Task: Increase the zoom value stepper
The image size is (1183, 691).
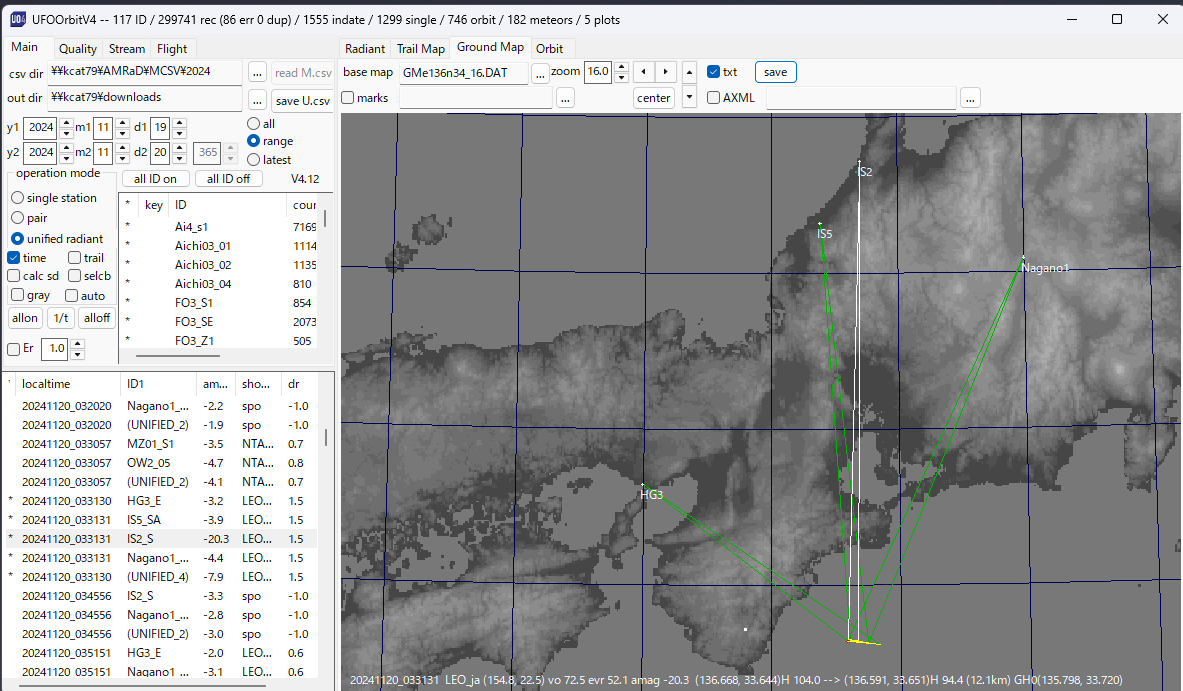Action: 621,67
